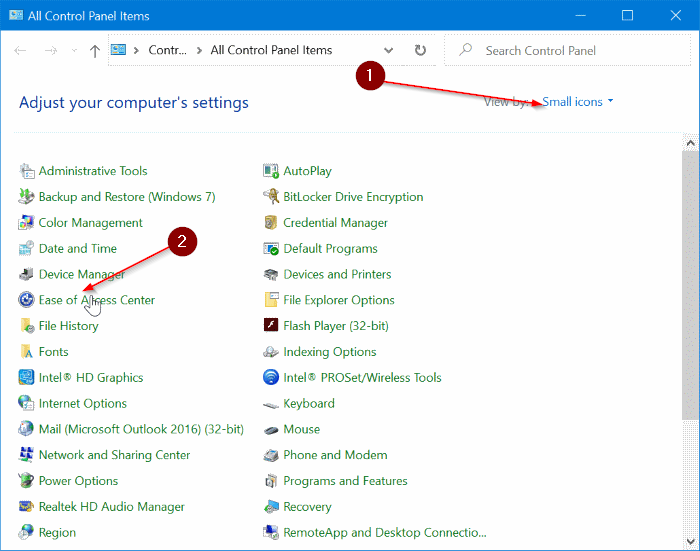Expand the address bar history dropdown
The width and height of the screenshot is (700, 551).
(388, 50)
